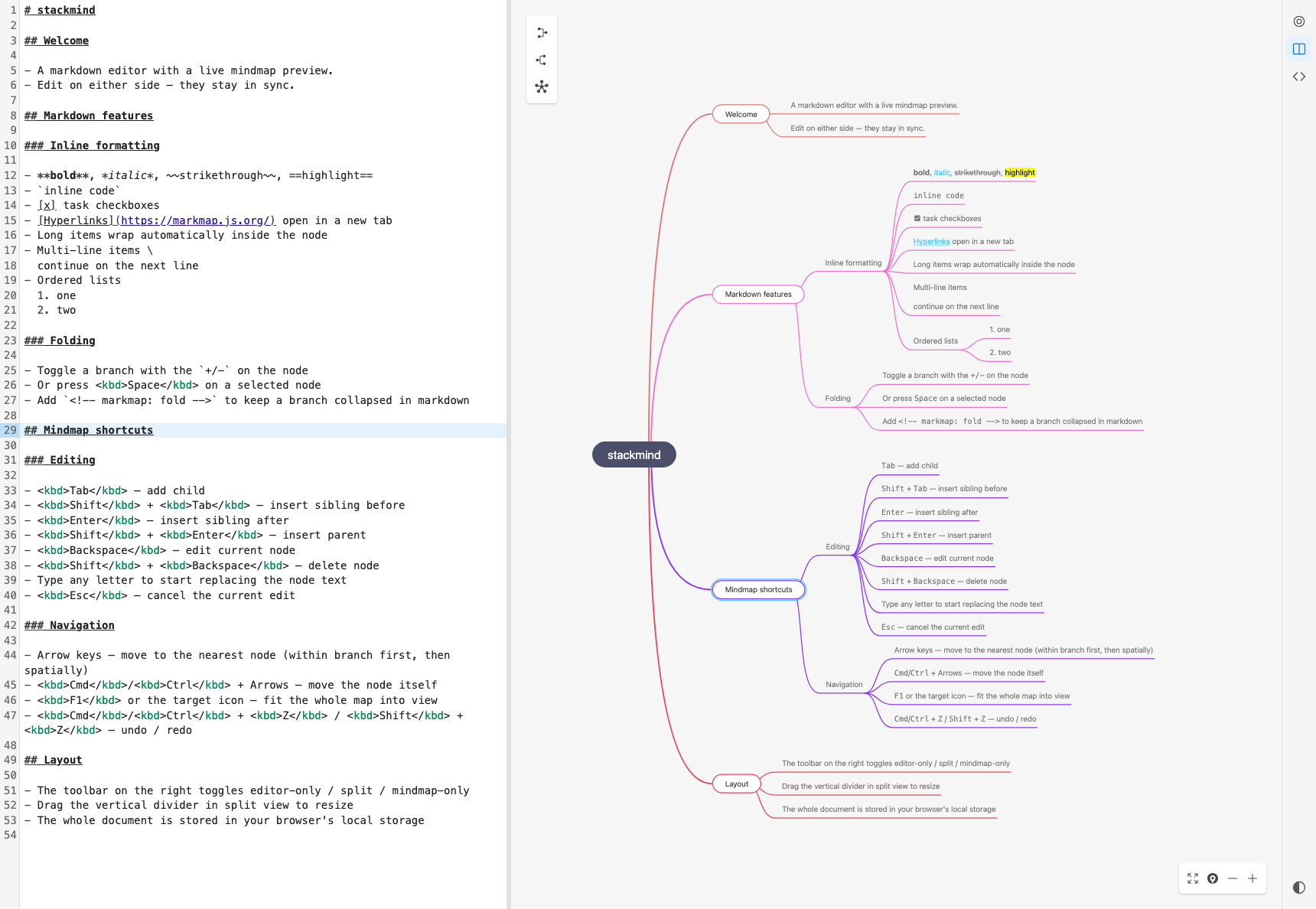Screen dimensions: 1316x909
Task: Click 'Cmd/Ctrl + Arrows — move the node itself' mindmap node
Action: [x=968, y=673]
